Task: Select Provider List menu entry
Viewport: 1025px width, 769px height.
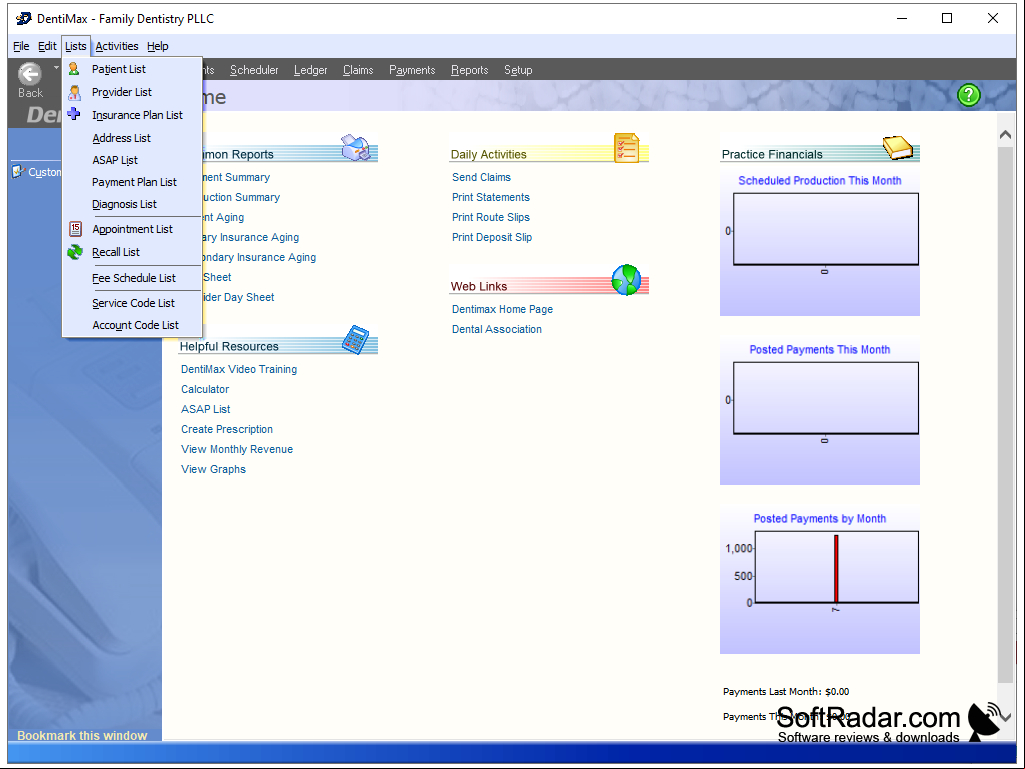Action: pos(133,92)
